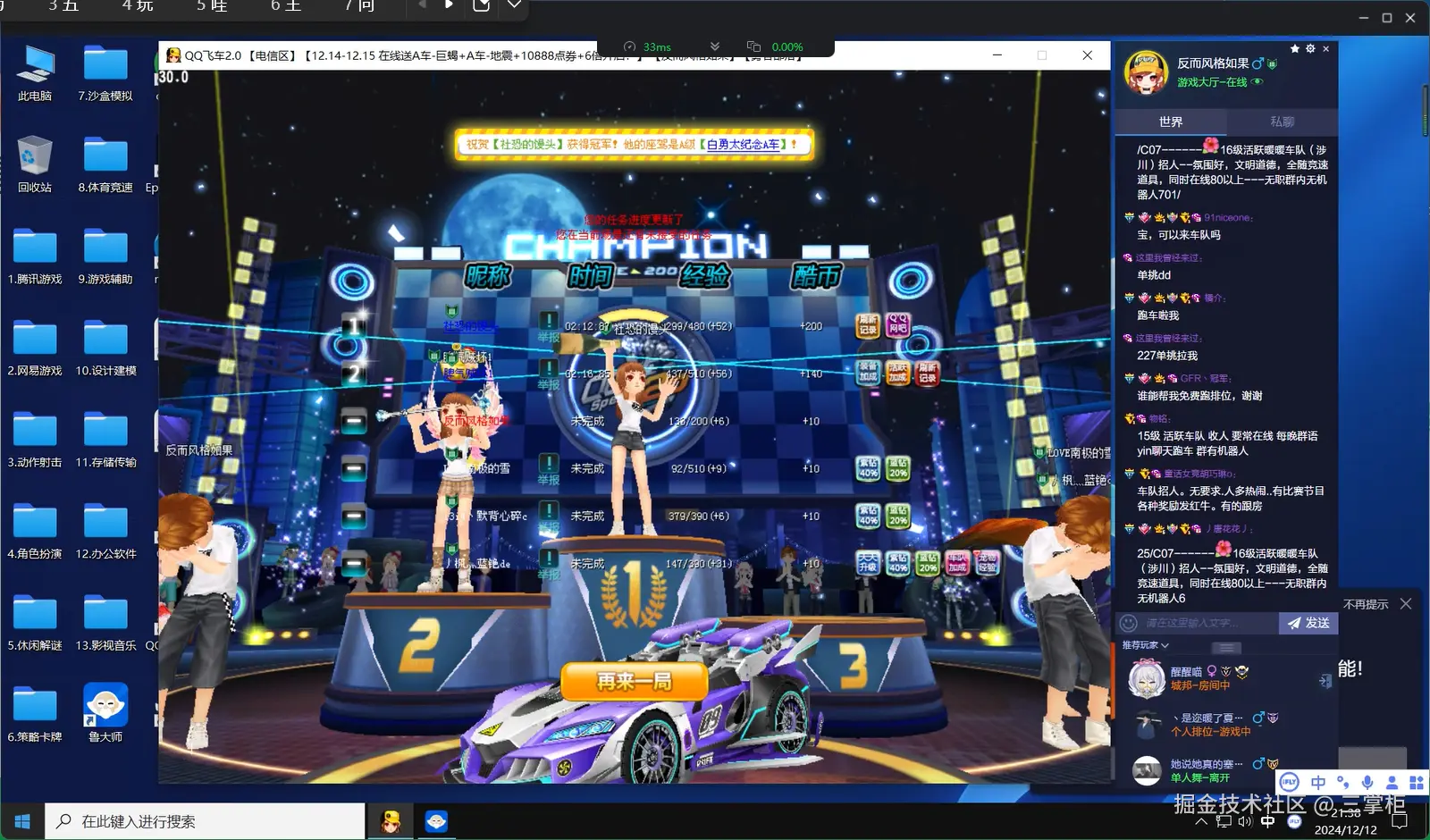Dismiss the 不再提示 notification with X
1430x840 pixels.
pyautogui.click(x=1406, y=604)
